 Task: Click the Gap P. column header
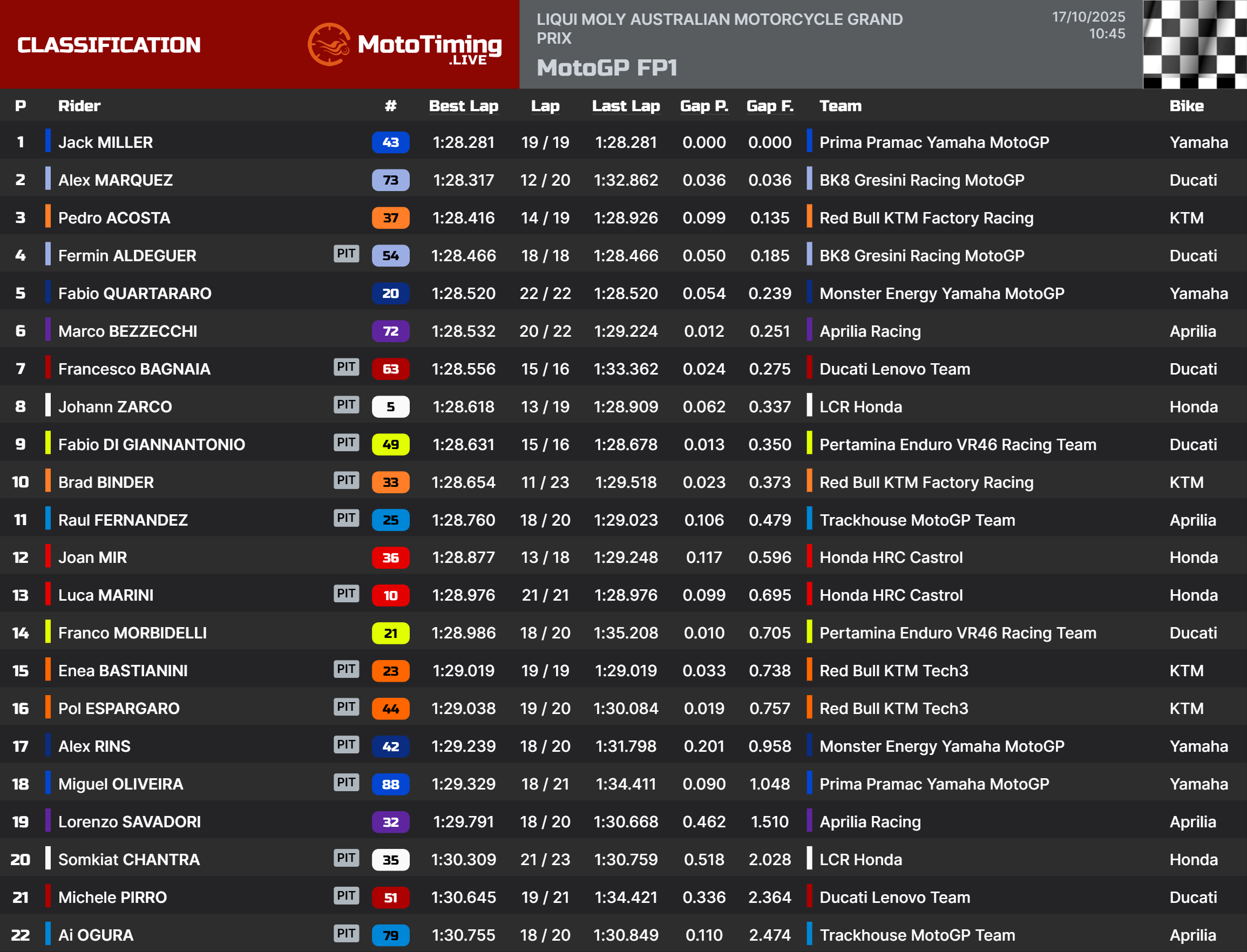tap(703, 106)
